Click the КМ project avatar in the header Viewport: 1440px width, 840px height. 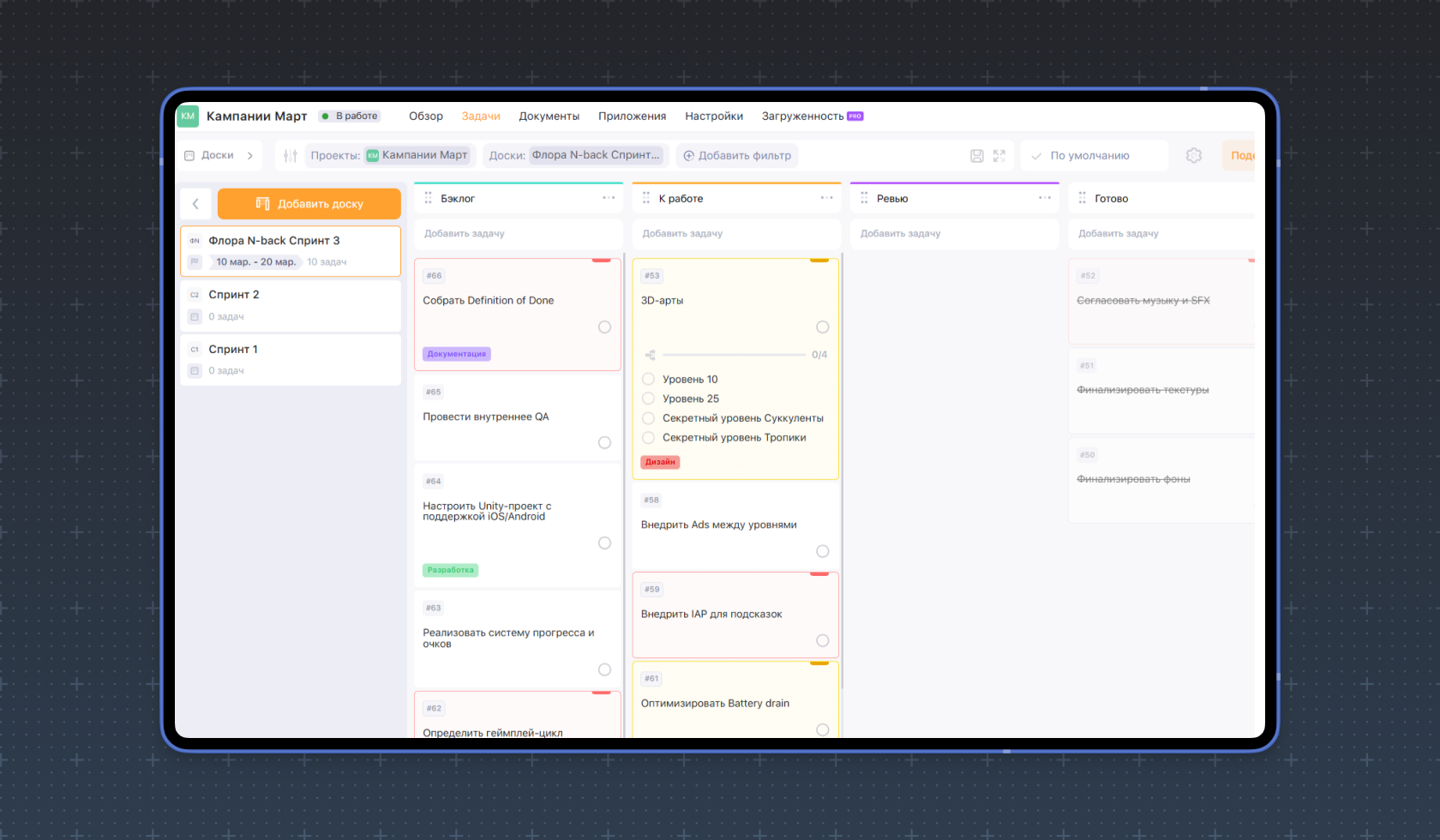tap(188, 116)
